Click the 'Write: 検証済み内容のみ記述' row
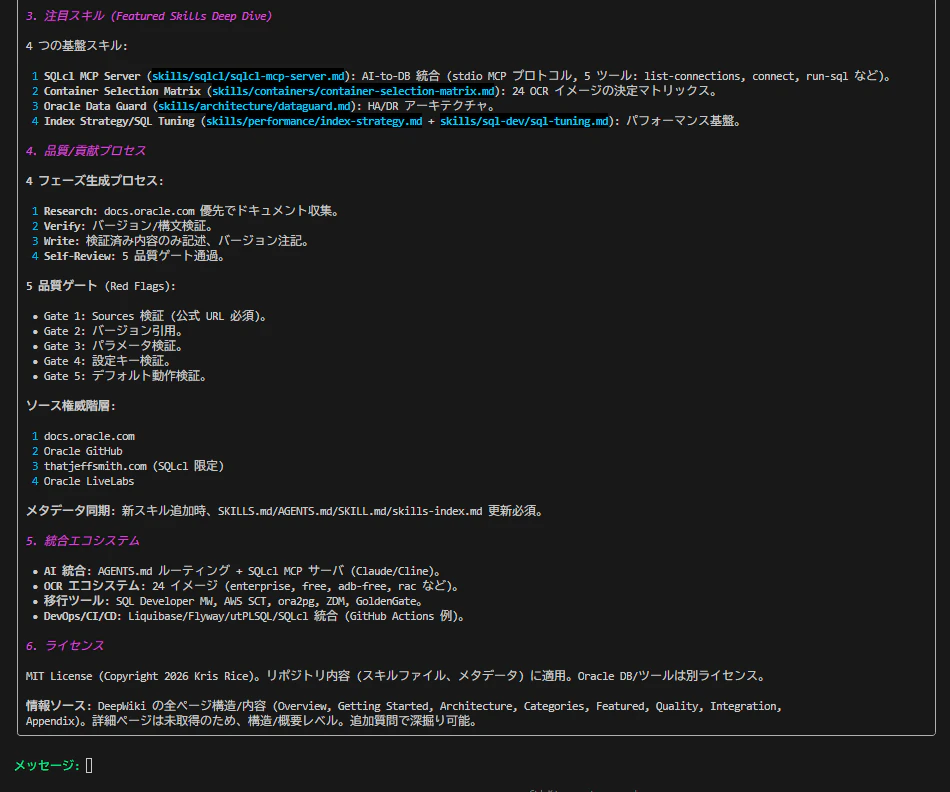This screenshot has width=950, height=792. [x=172, y=241]
